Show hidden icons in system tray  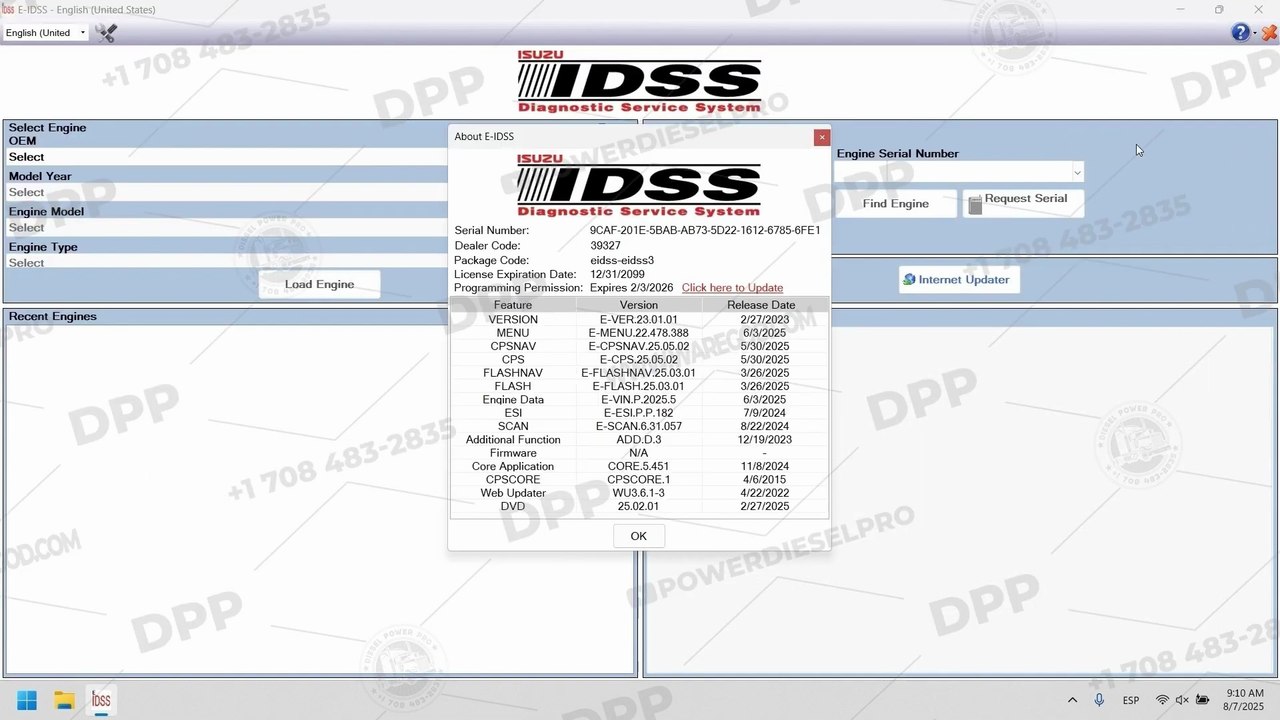[x=1072, y=700]
